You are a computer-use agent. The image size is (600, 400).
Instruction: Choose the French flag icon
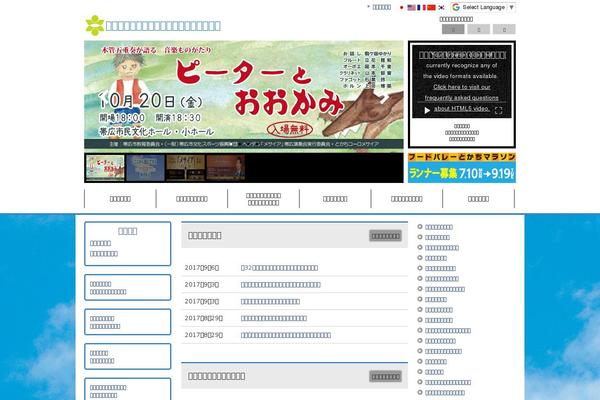pos(421,8)
